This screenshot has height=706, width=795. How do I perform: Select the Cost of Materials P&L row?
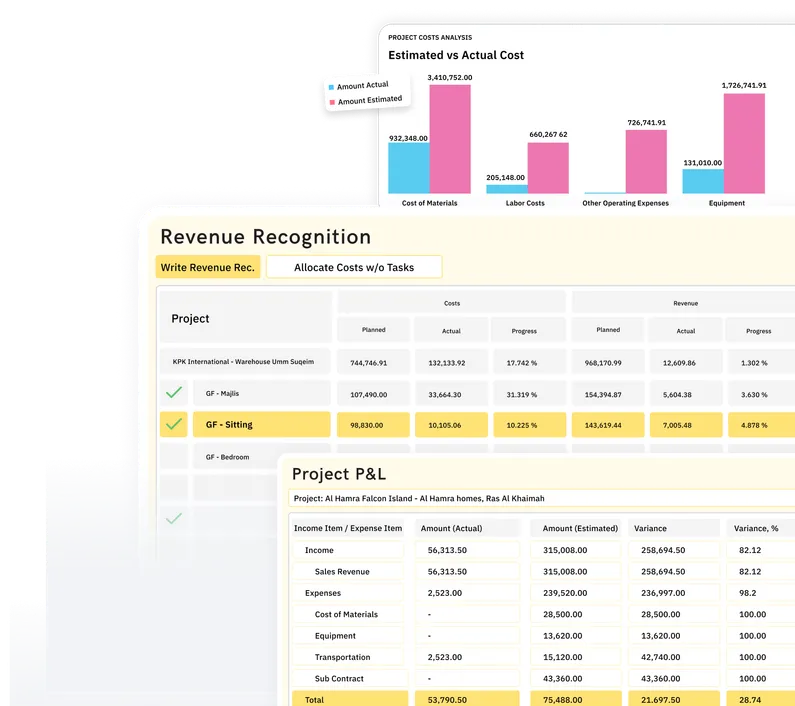(x=348, y=614)
